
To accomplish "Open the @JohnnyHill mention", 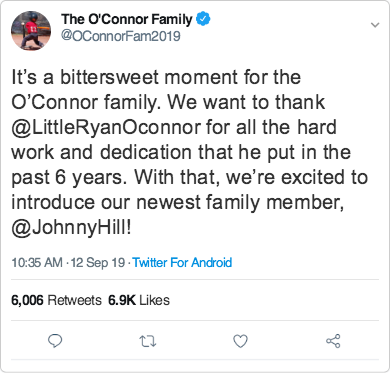I will click(x=71, y=228).
